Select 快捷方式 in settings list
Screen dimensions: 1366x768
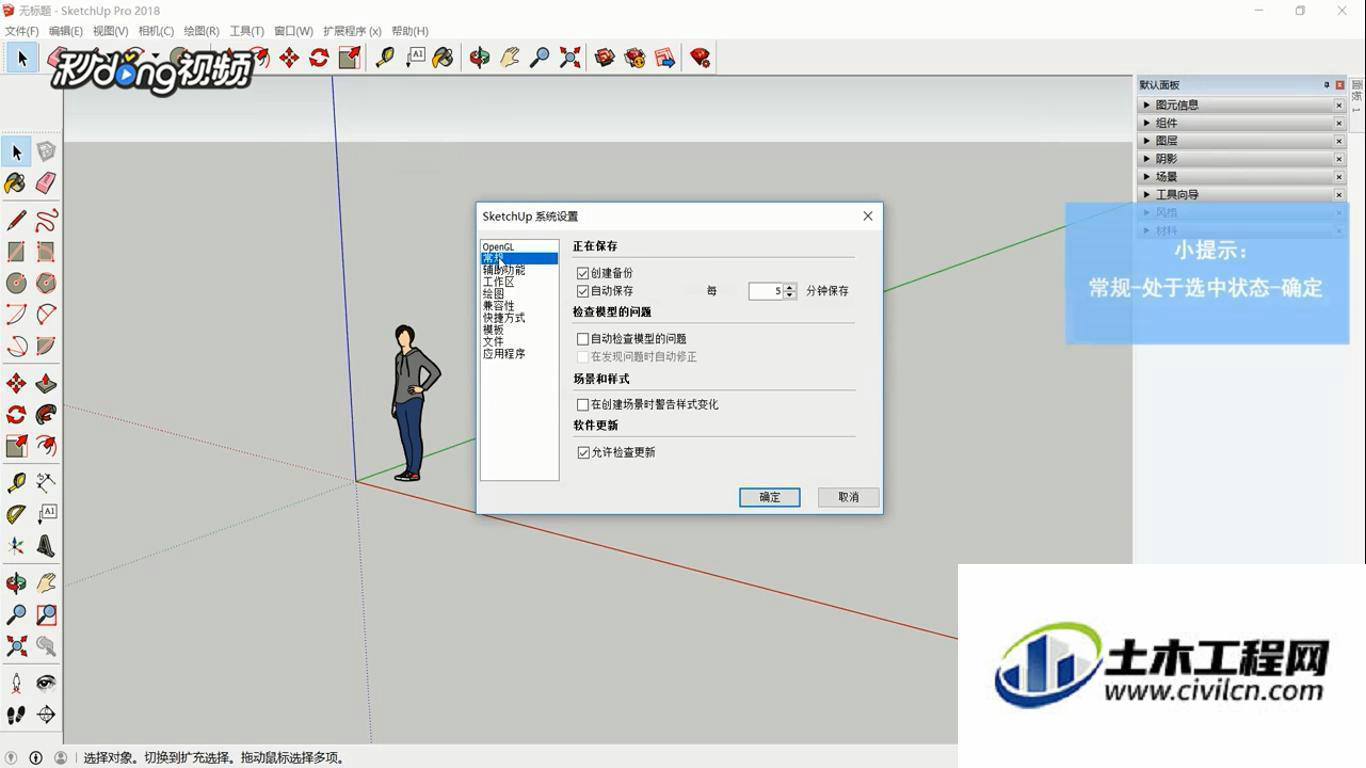[x=504, y=318]
